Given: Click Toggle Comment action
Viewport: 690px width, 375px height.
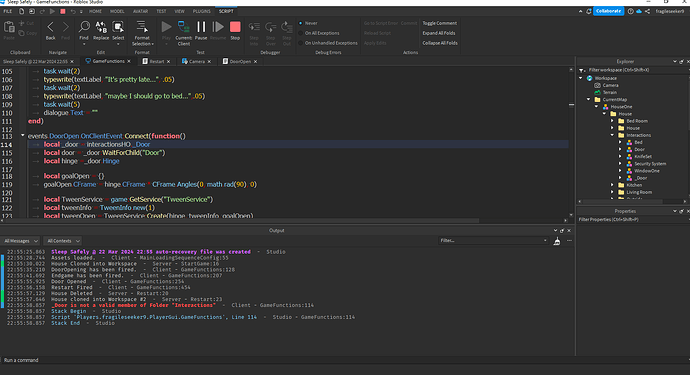Looking at the screenshot, I should pos(440,23).
